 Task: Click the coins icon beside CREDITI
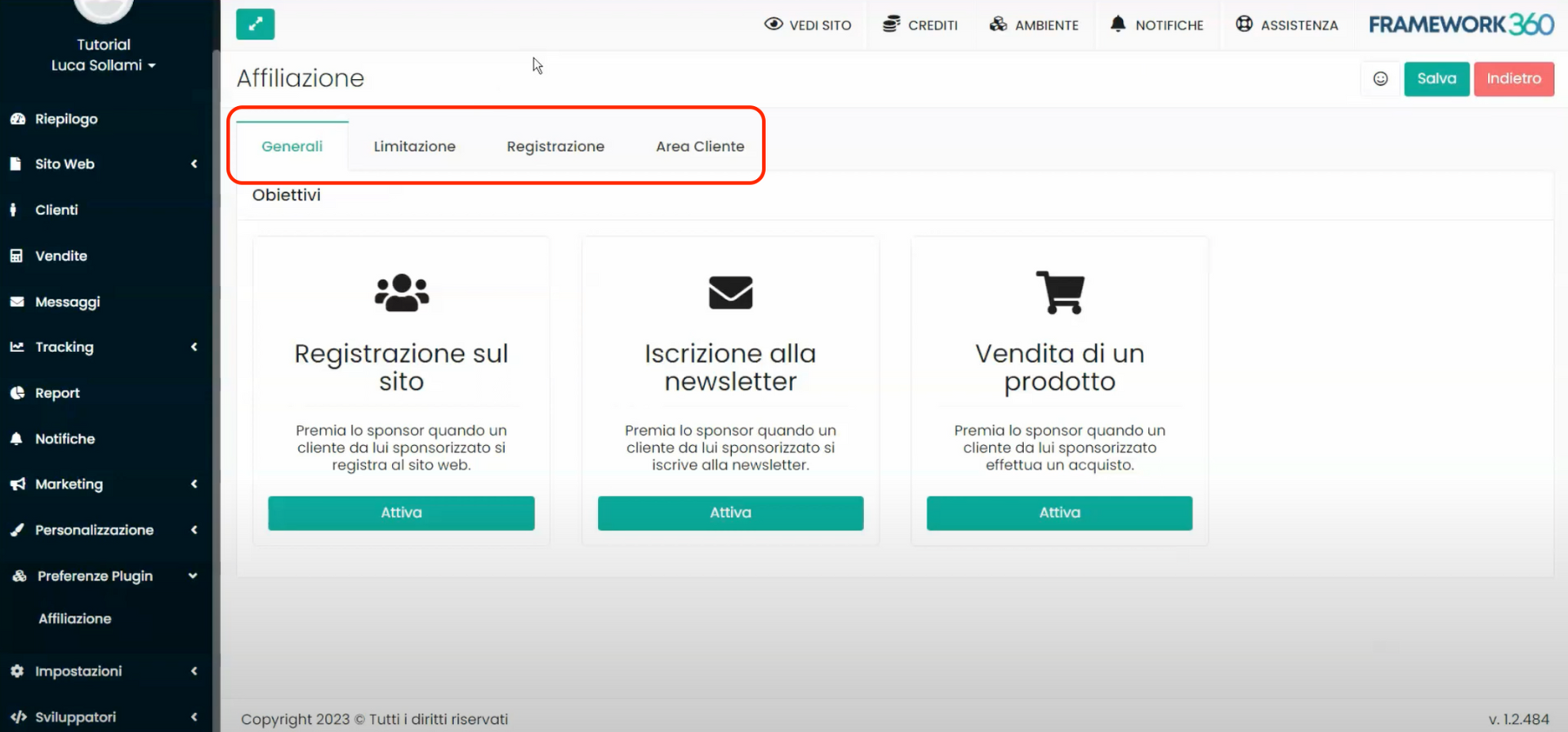pos(891,24)
